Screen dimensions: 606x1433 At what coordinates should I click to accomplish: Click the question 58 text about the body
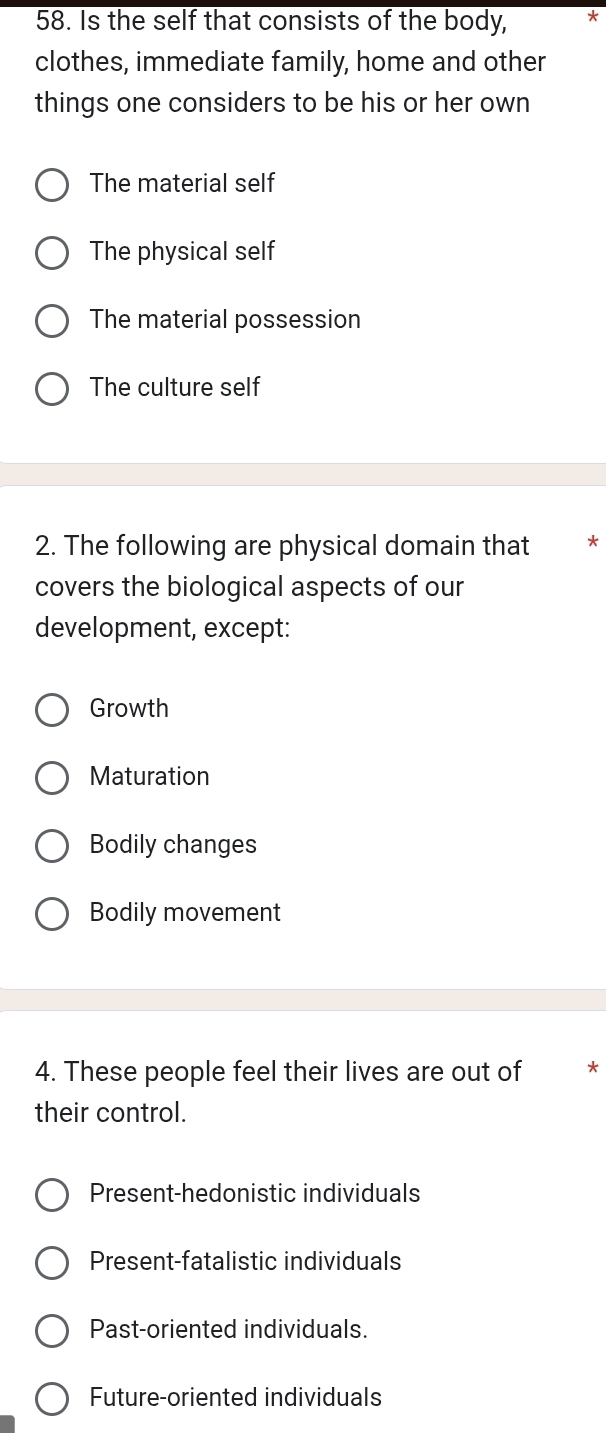(x=290, y=61)
